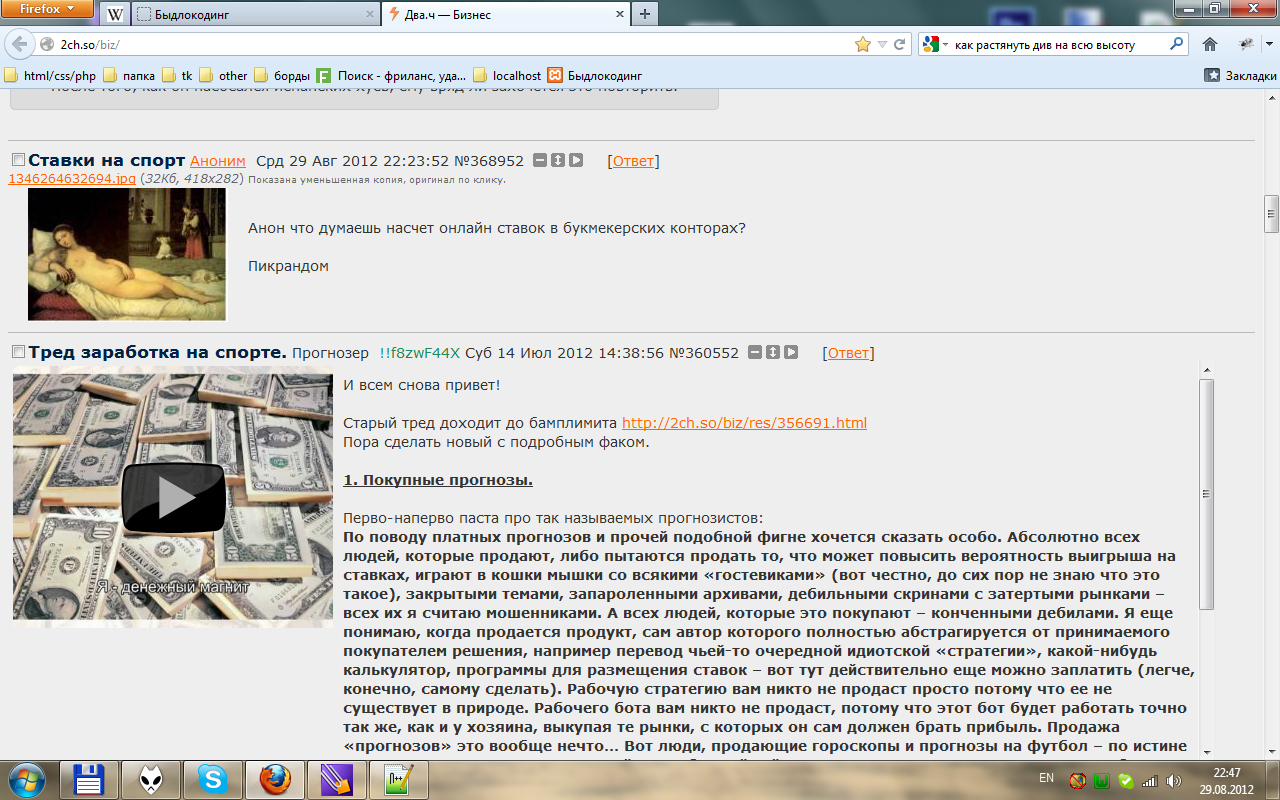Close the Быдлокодинг tab
Image resolution: width=1280 pixels, height=800 pixels.
pos(370,15)
